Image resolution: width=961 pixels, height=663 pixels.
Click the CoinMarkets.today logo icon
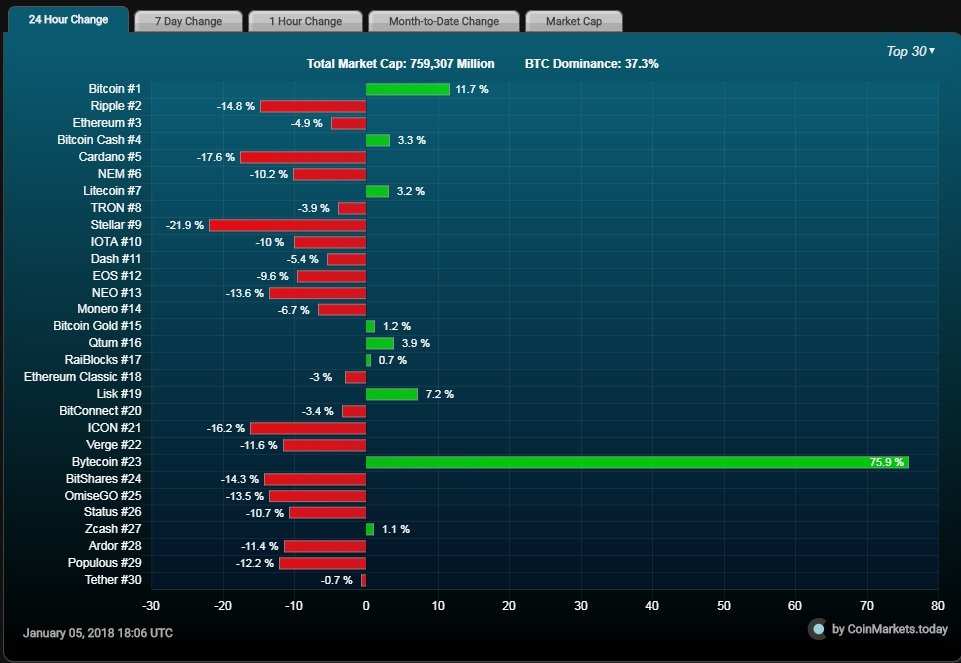click(818, 629)
